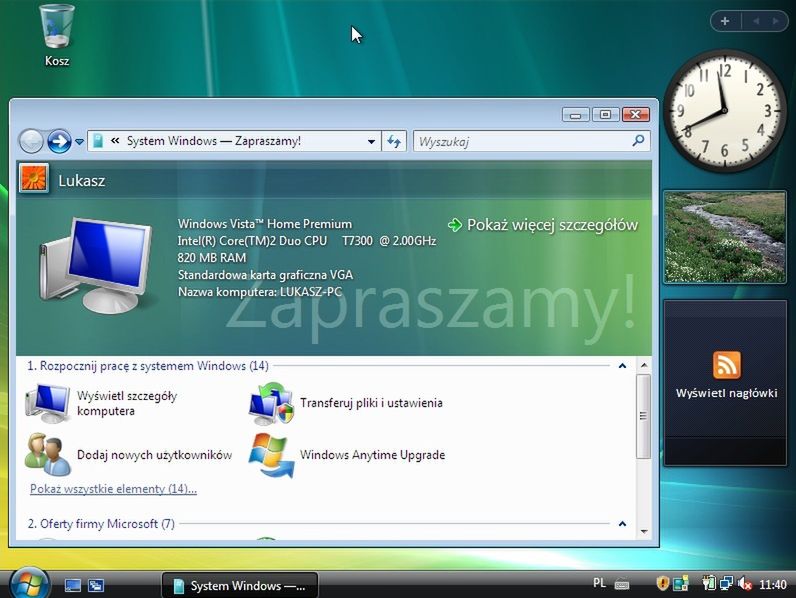Click Wyświetl nagłówki in feed gadget
Viewport: 796px width, 598px height.
click(726, 393)
